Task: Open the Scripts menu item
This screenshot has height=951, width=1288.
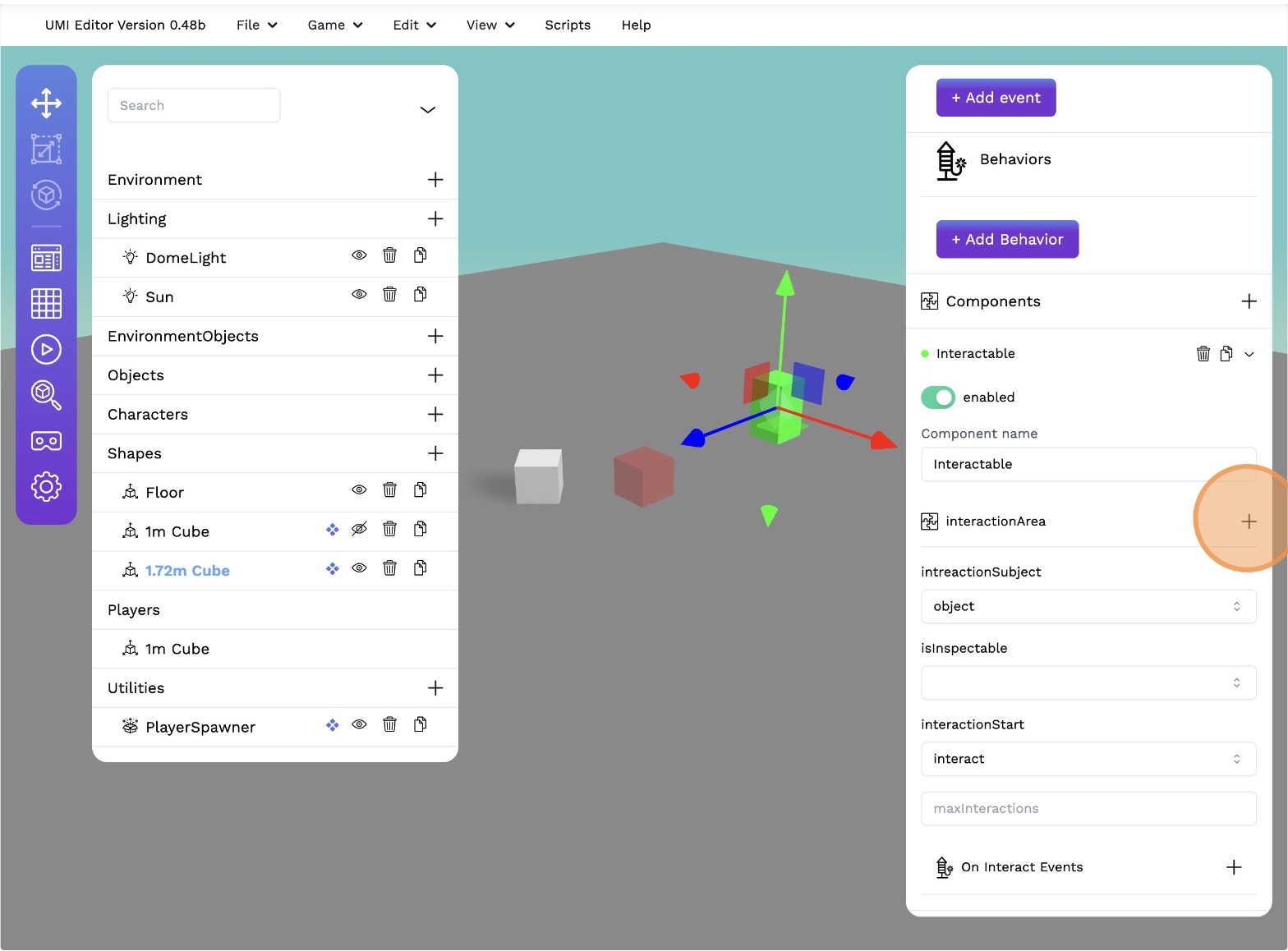Action: [x=568, y=25]
